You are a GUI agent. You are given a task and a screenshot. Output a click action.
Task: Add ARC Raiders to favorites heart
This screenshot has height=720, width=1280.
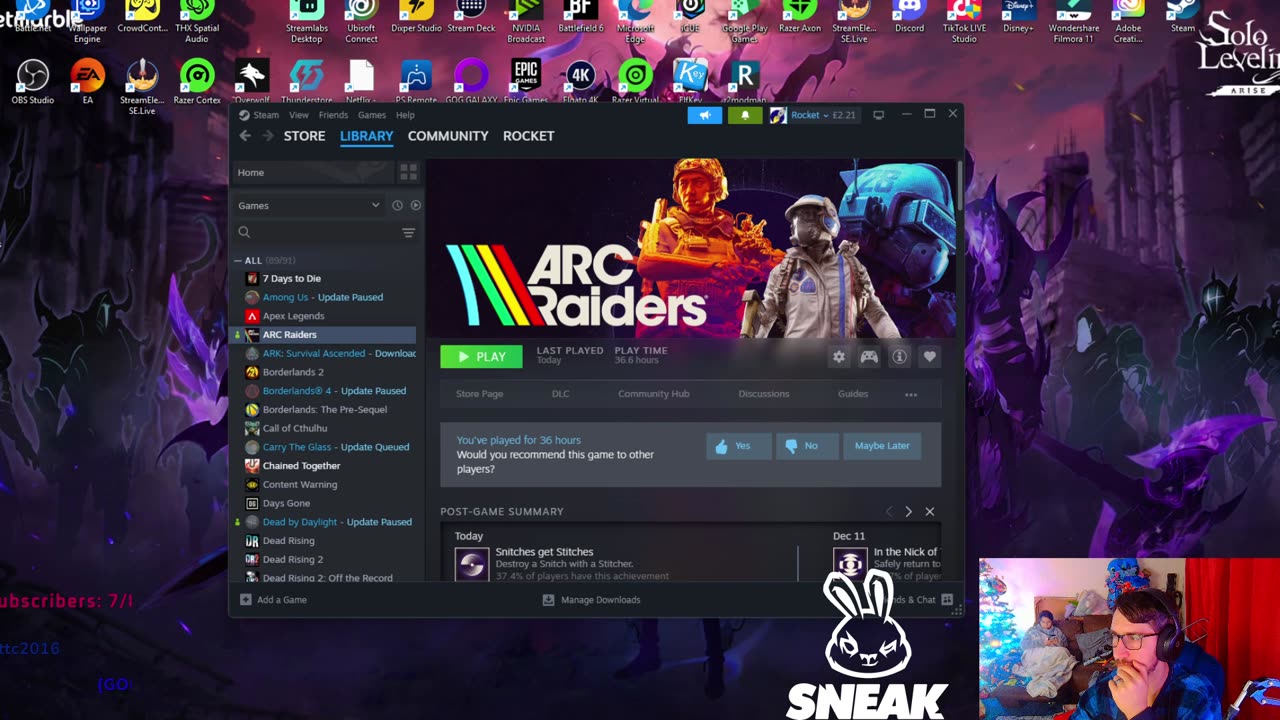(930, 357)
